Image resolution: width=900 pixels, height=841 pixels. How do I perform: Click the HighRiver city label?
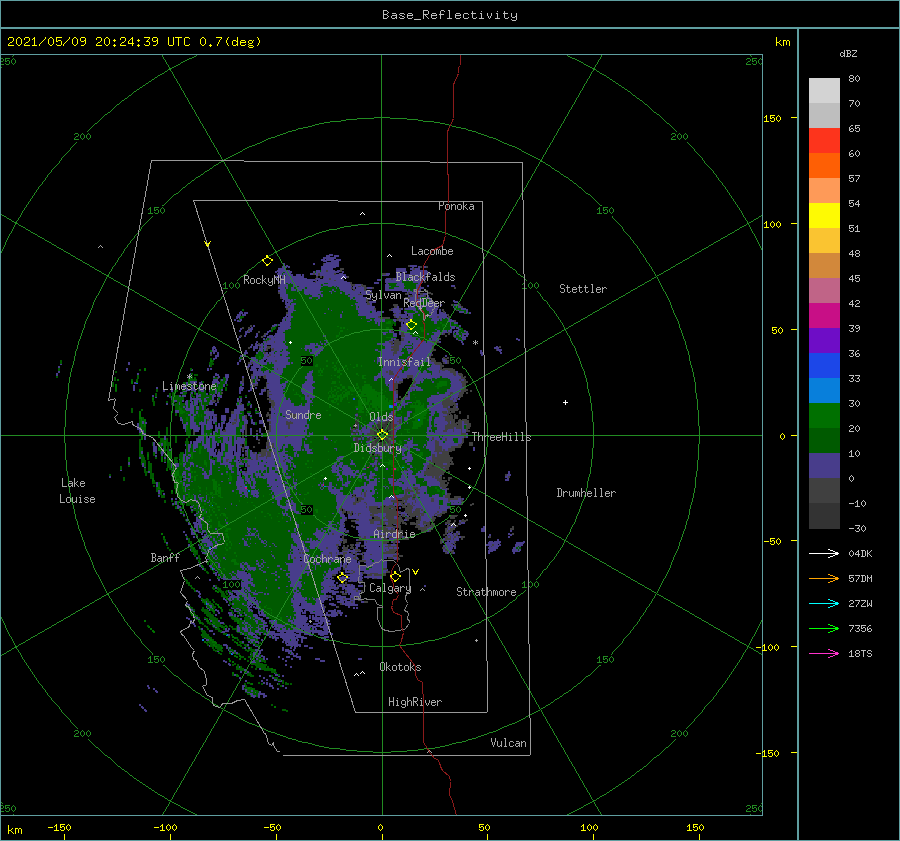(x=415, y=702)
